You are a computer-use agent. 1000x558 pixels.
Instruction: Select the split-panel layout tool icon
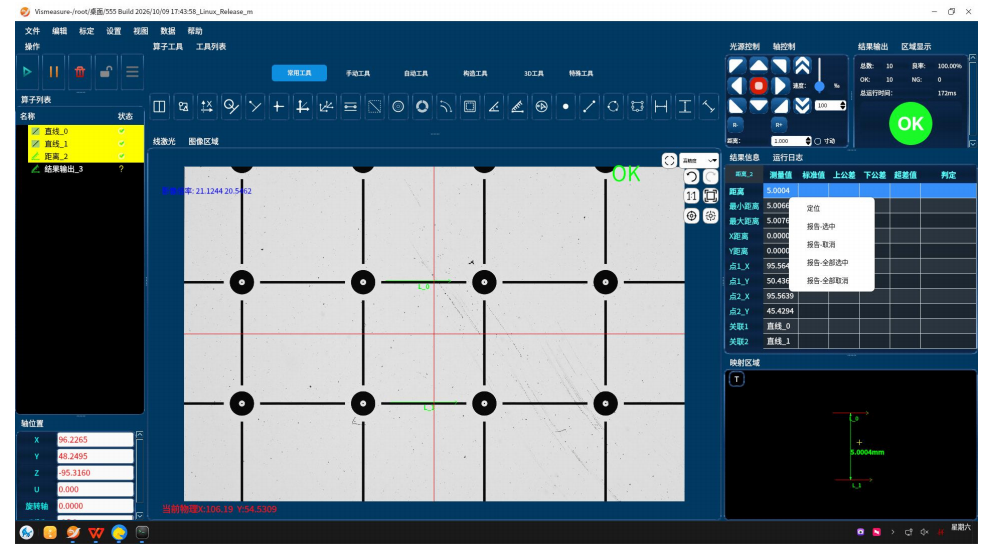click(x=159, y=106)
